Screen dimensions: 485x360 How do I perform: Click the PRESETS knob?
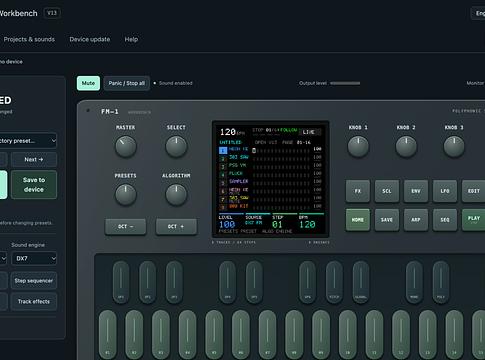click(x=126, y=195)
